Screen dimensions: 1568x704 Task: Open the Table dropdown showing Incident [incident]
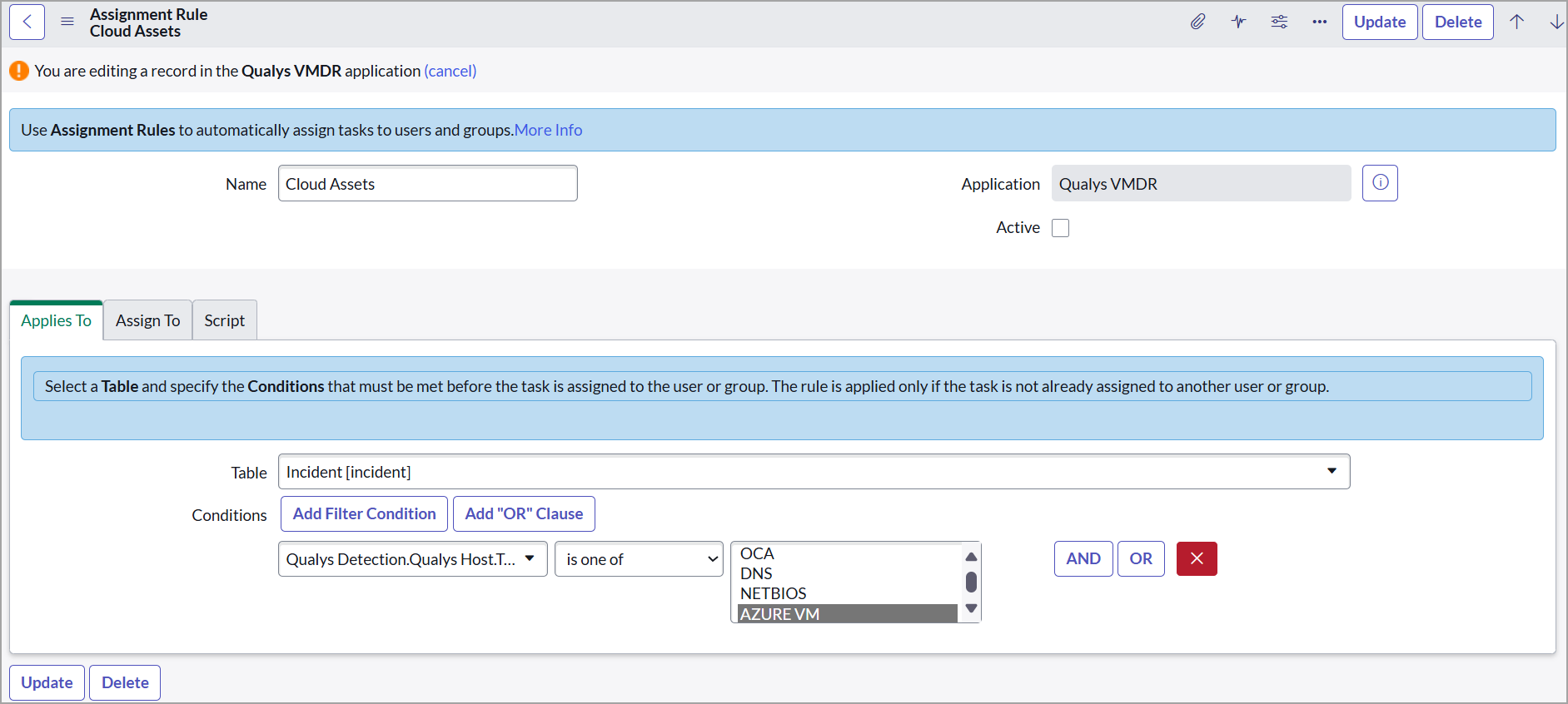tap(814, 472)
